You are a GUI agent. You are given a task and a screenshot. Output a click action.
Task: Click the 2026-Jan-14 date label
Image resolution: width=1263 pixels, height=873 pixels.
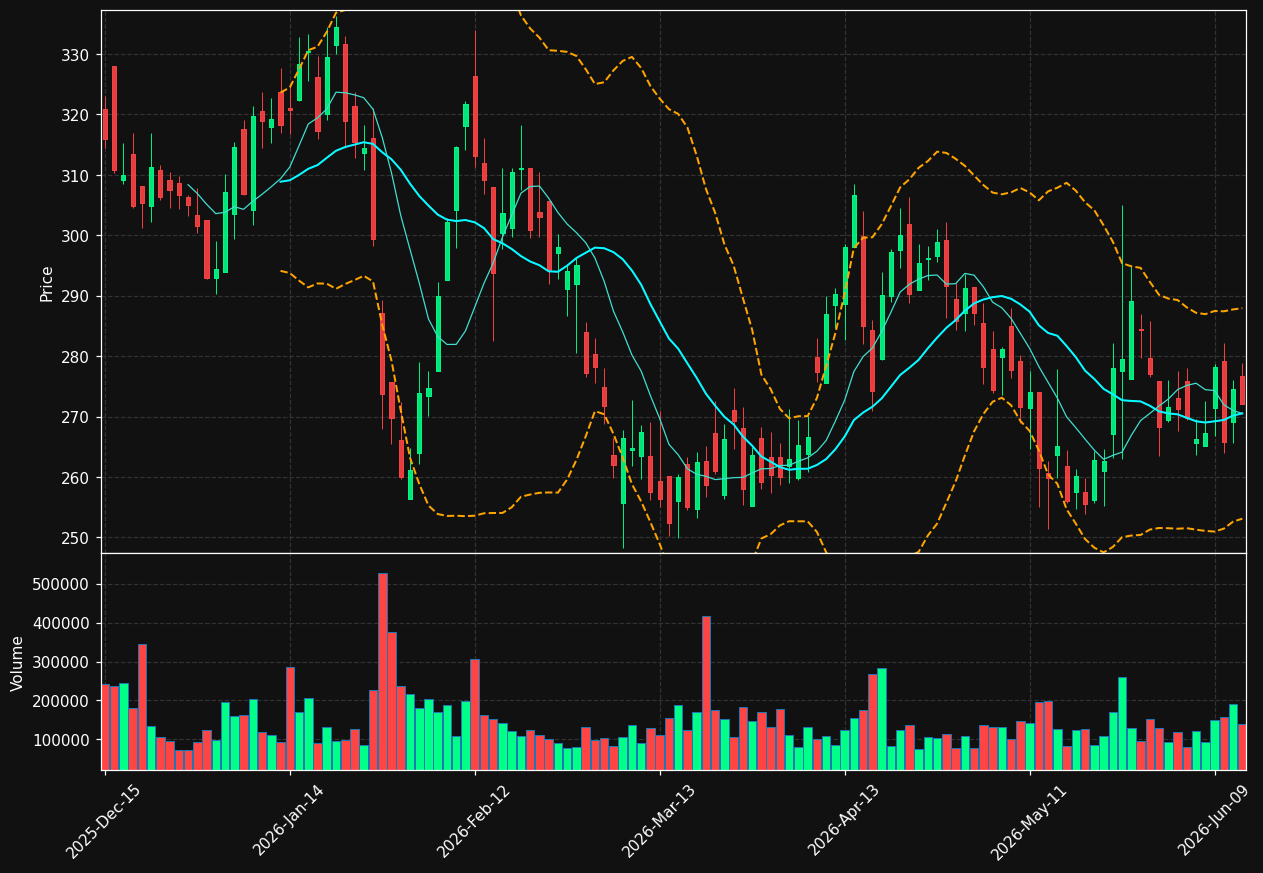point(288,821)
